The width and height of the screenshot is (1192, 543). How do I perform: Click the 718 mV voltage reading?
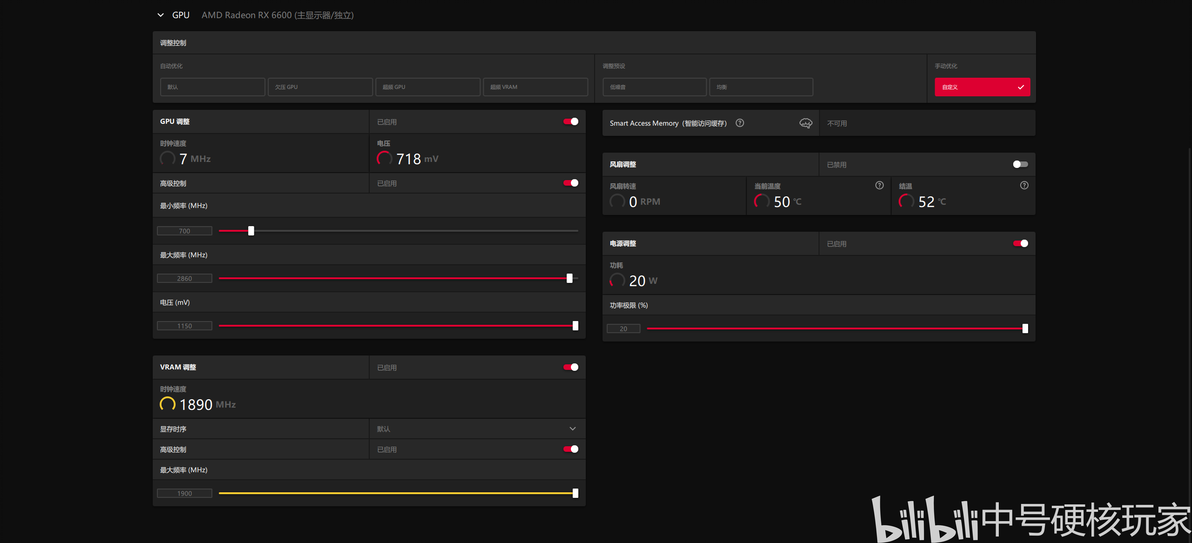(x=417, y=159)
